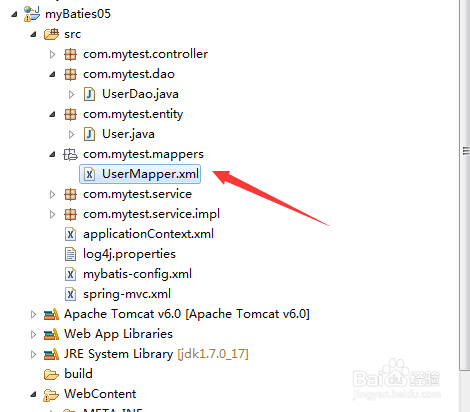Viewport: 470px width, 412px height.
Task: Select the build folder label
Action: point(78,374)
